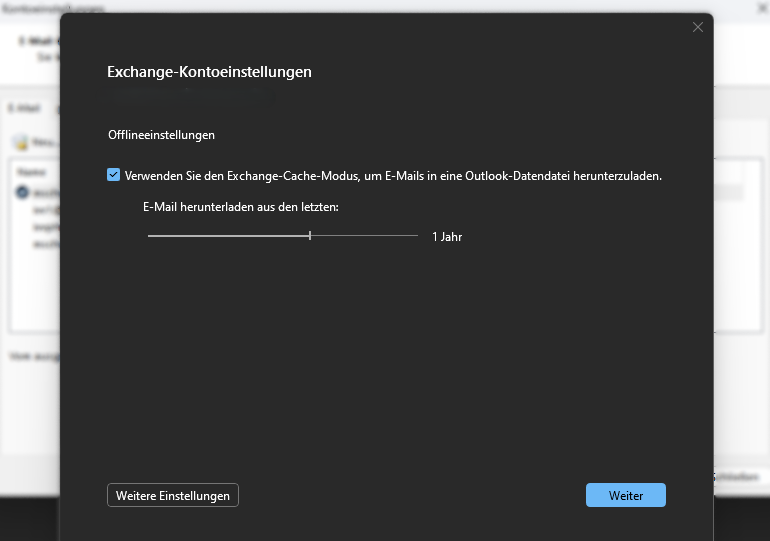Click the default account checkmark icon in the list

[22, 191]
